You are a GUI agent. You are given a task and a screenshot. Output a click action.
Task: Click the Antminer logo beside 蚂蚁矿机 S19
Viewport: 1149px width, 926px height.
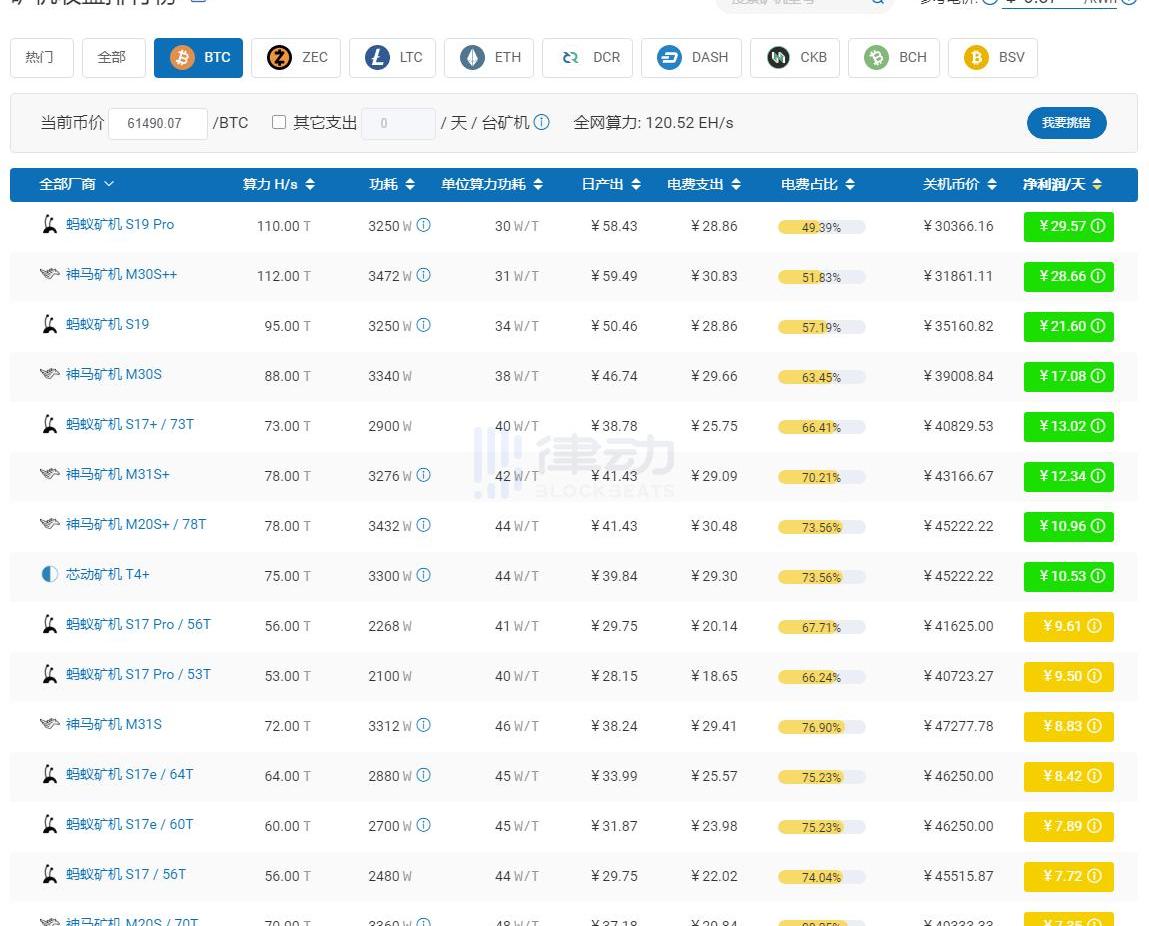coord(49,324)
